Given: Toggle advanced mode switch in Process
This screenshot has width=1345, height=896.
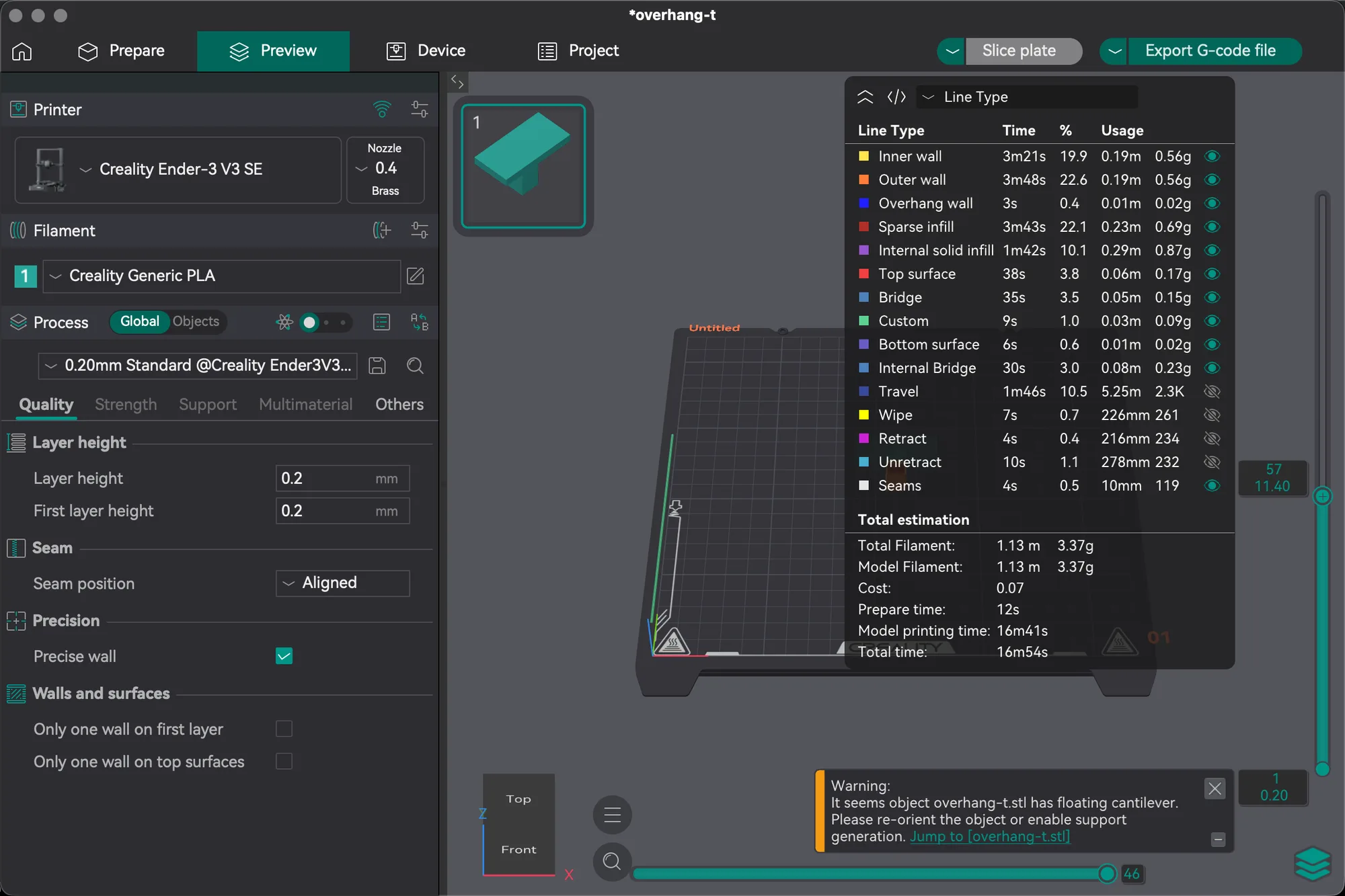Looking at the screenshot, I should 325,323.
